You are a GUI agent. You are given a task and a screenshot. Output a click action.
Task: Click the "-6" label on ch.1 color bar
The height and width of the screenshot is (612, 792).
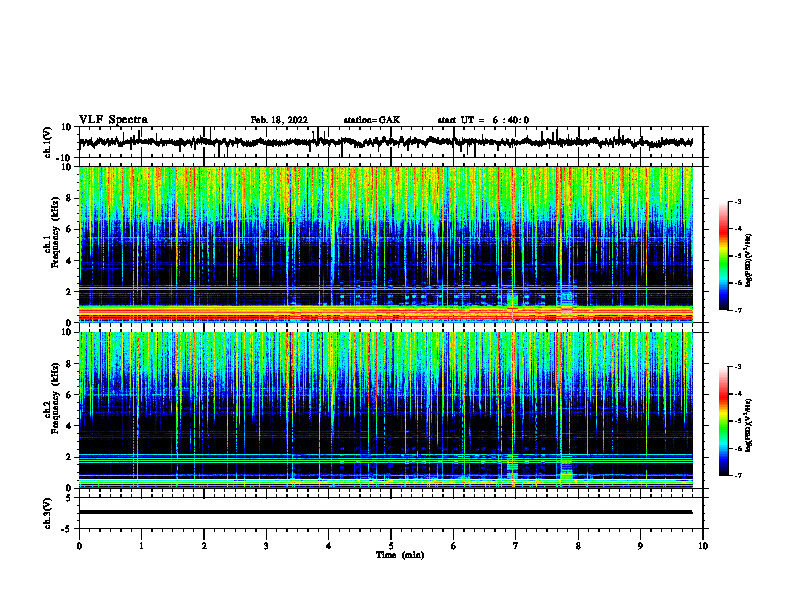pos(737,283)
